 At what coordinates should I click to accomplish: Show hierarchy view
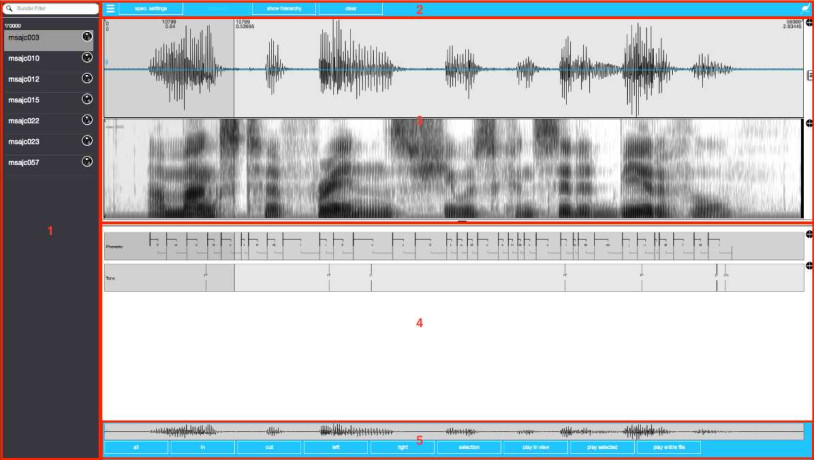(283, 9)
